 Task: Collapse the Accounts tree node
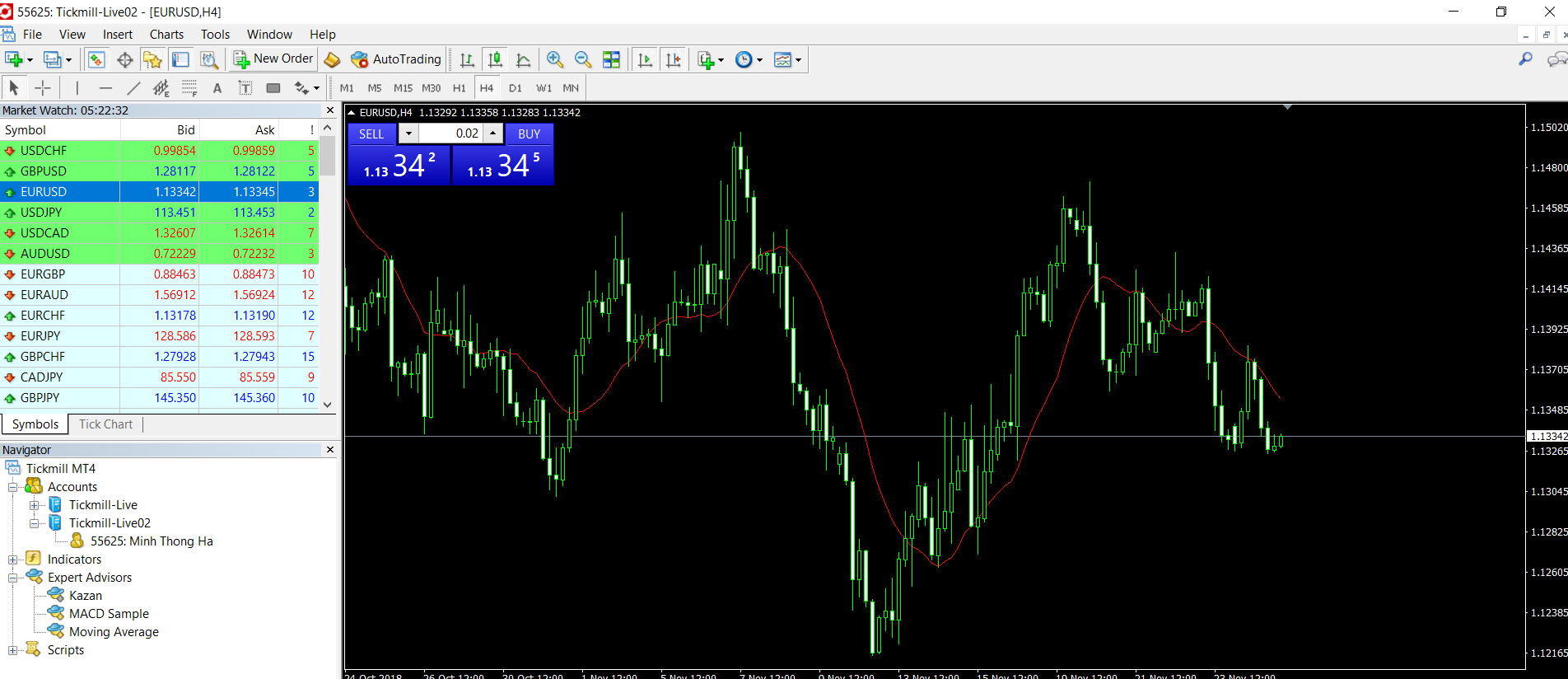(13, 487)
